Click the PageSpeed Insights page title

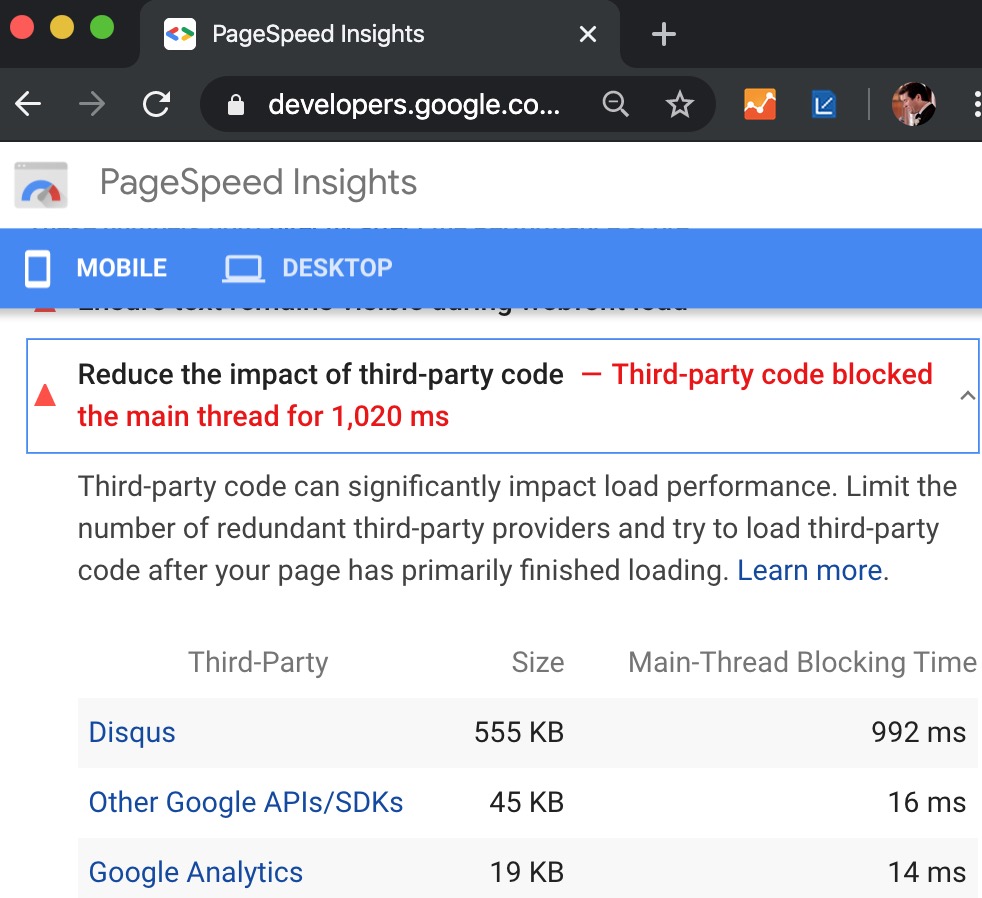point(258,183)
